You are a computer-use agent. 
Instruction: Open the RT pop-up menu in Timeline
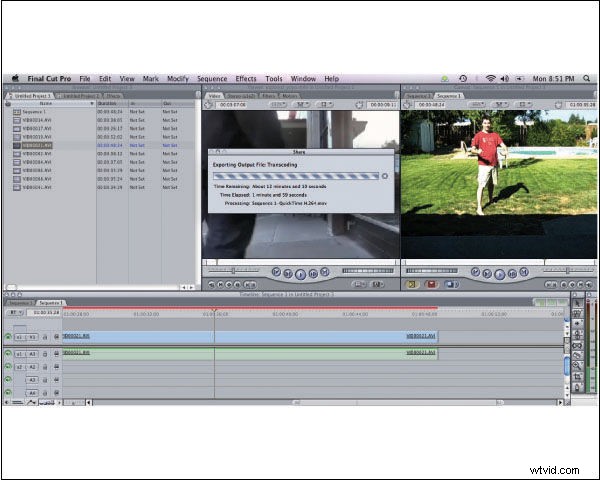(15, 313)
